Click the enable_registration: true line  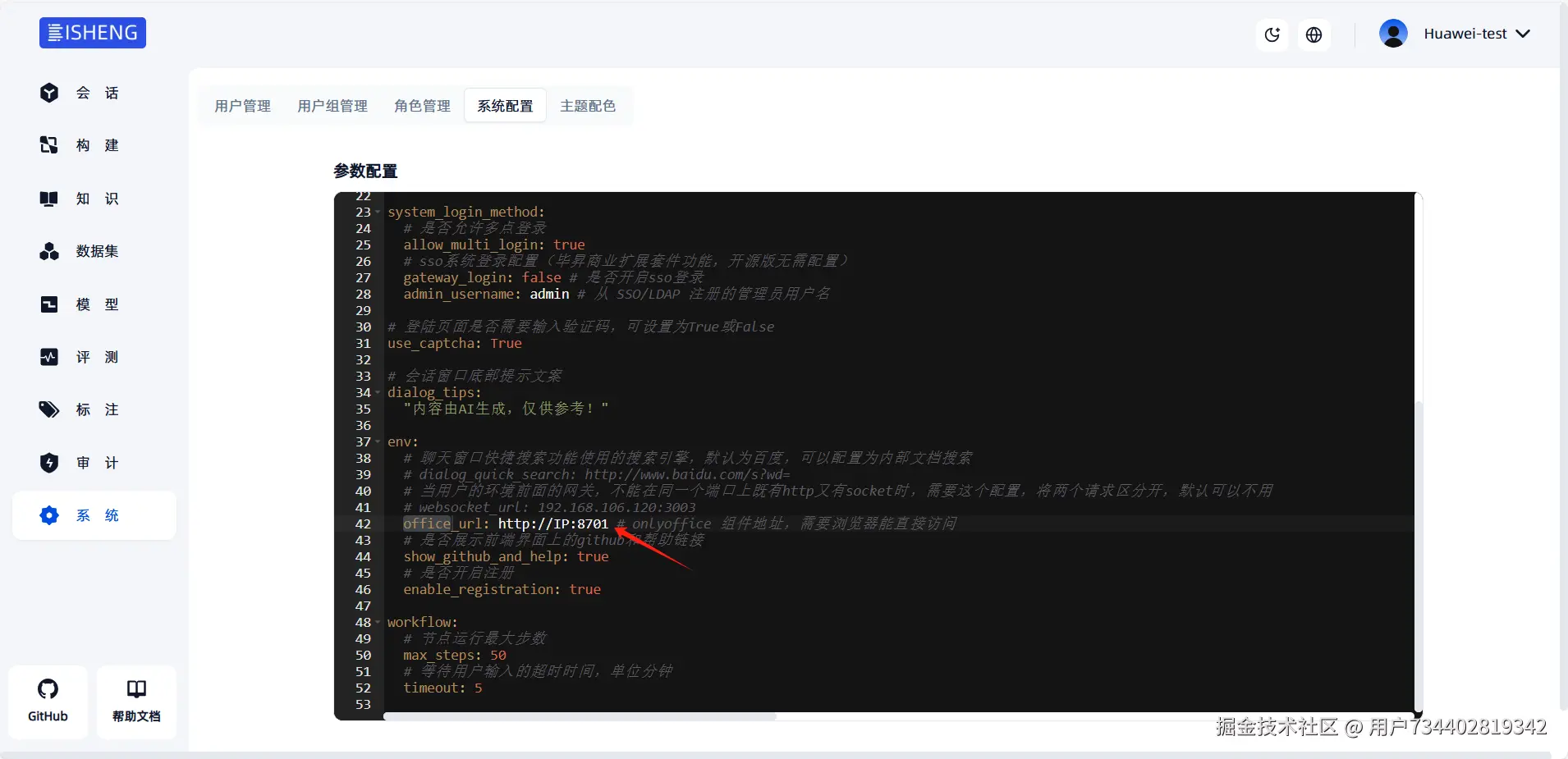[502, 589]
